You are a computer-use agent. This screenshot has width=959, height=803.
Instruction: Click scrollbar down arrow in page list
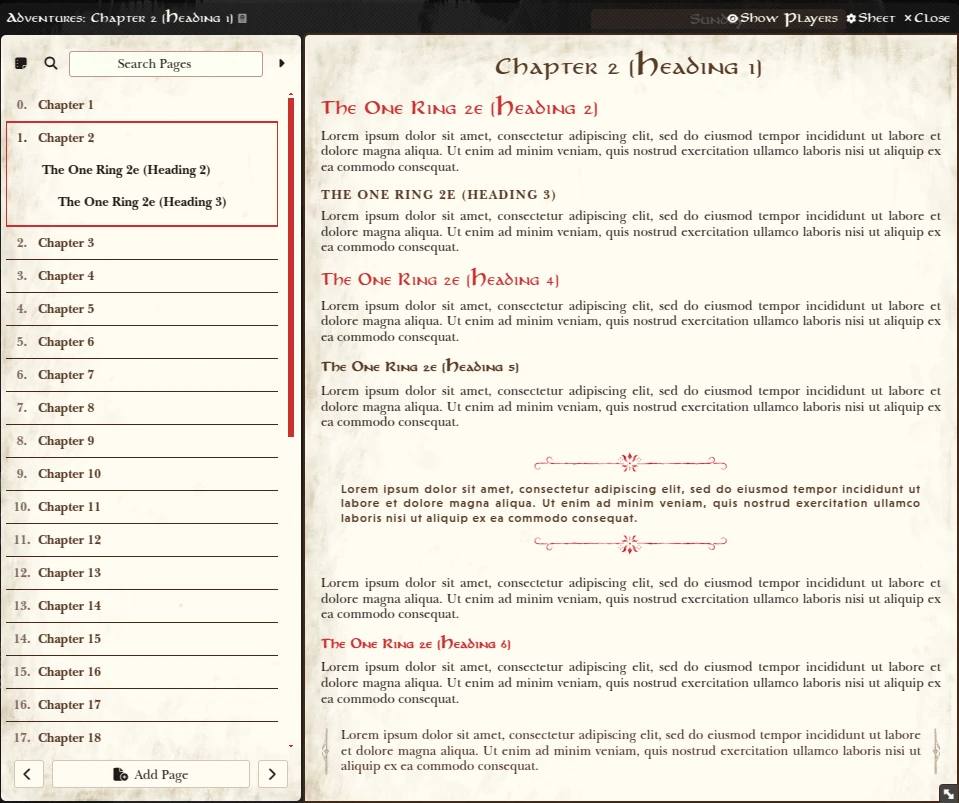[x=291, y=746]
